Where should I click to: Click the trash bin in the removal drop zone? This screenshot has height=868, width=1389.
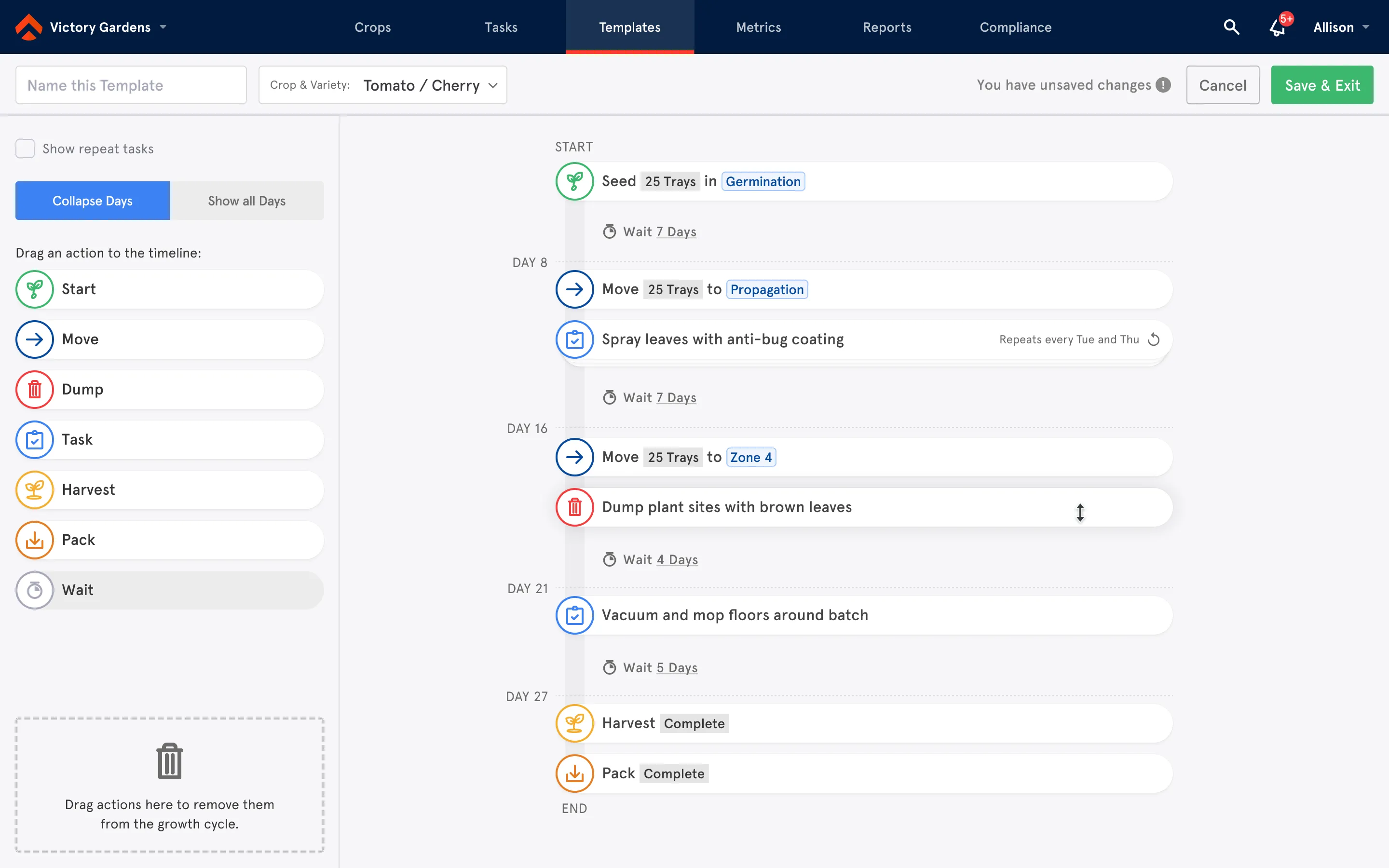pos(169,761)
